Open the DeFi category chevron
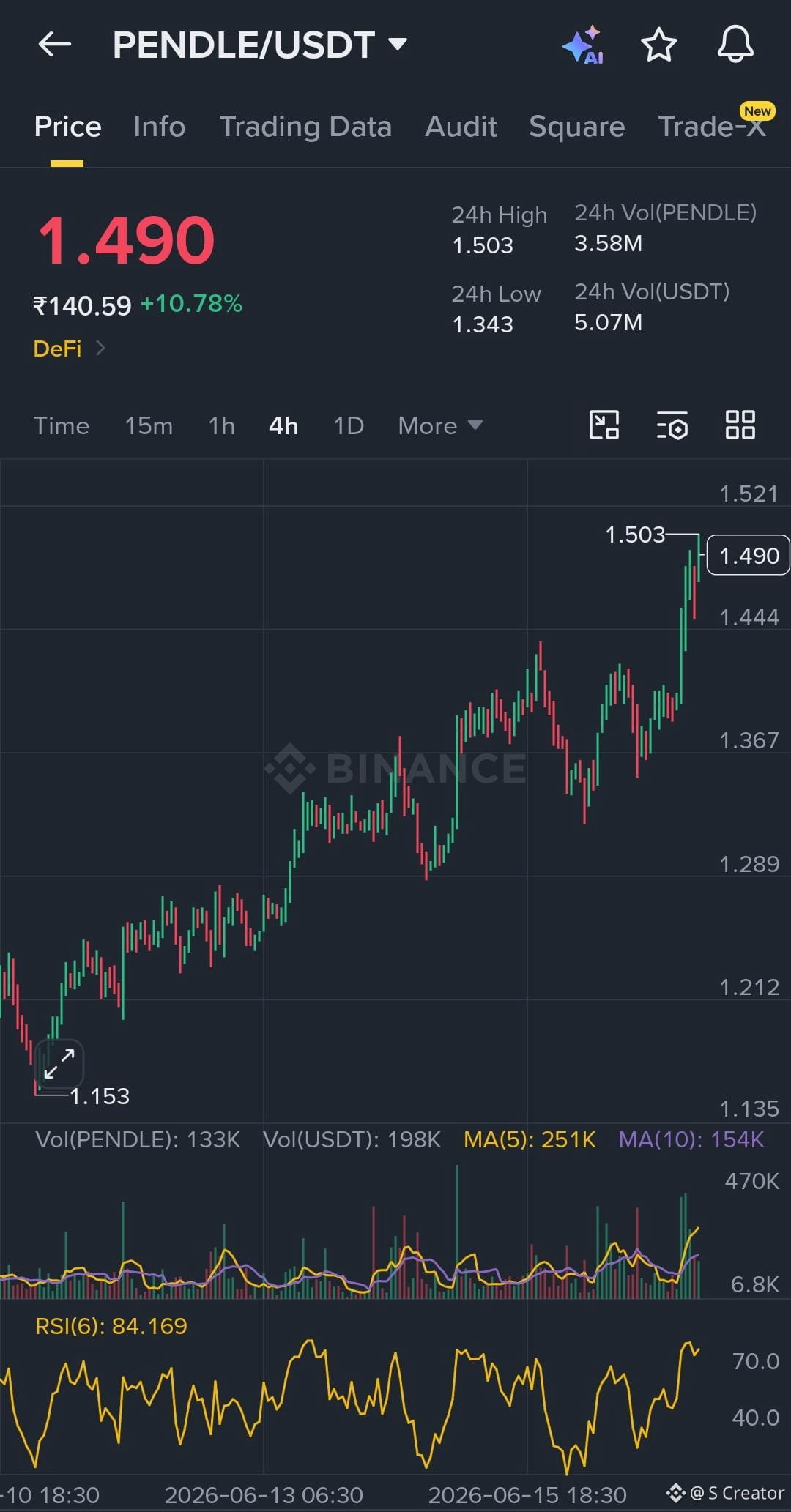The height and width of the screenshot is (1512, 791). click(100, 348)
